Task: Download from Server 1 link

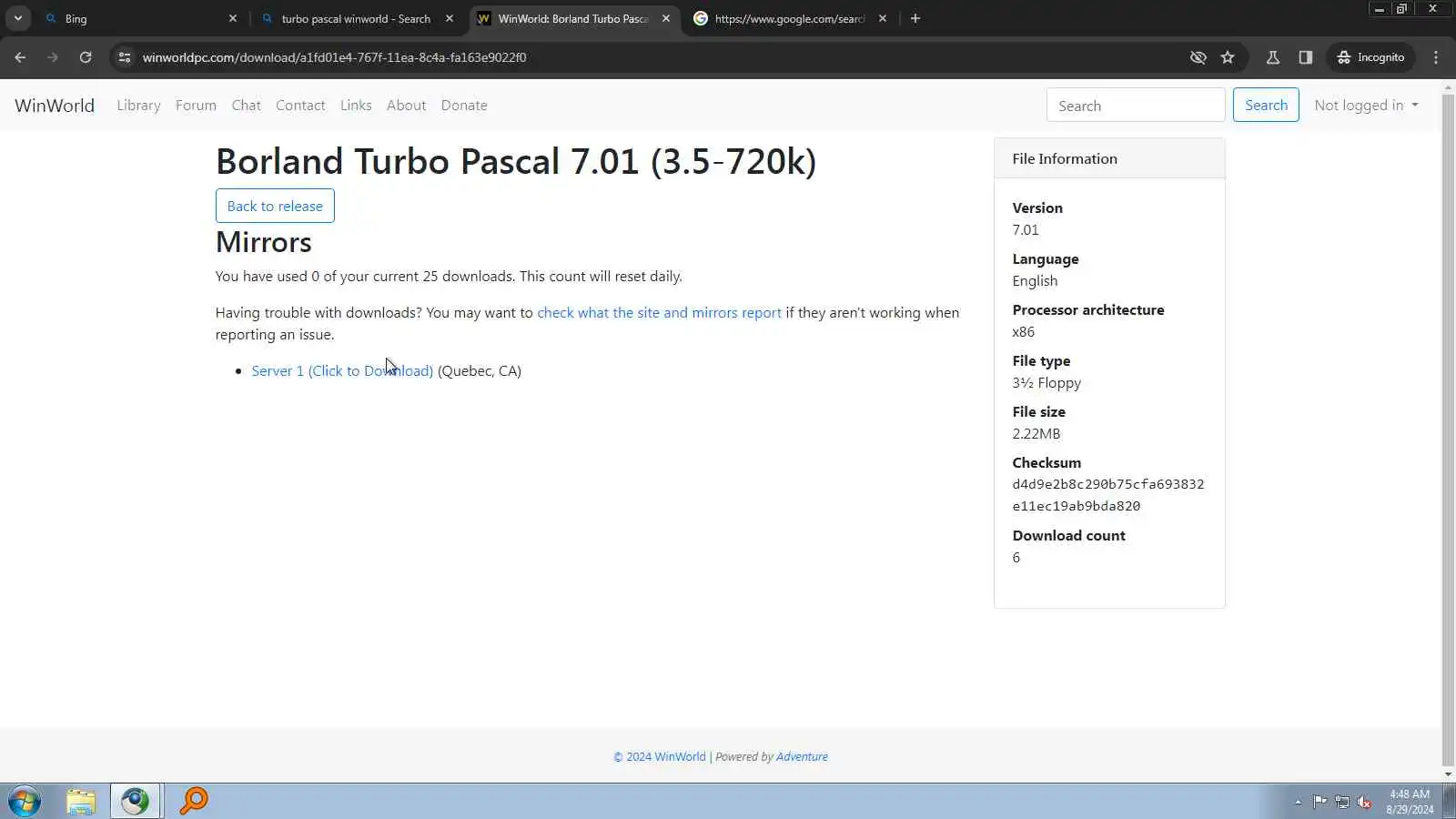Action: click(342, 371)
